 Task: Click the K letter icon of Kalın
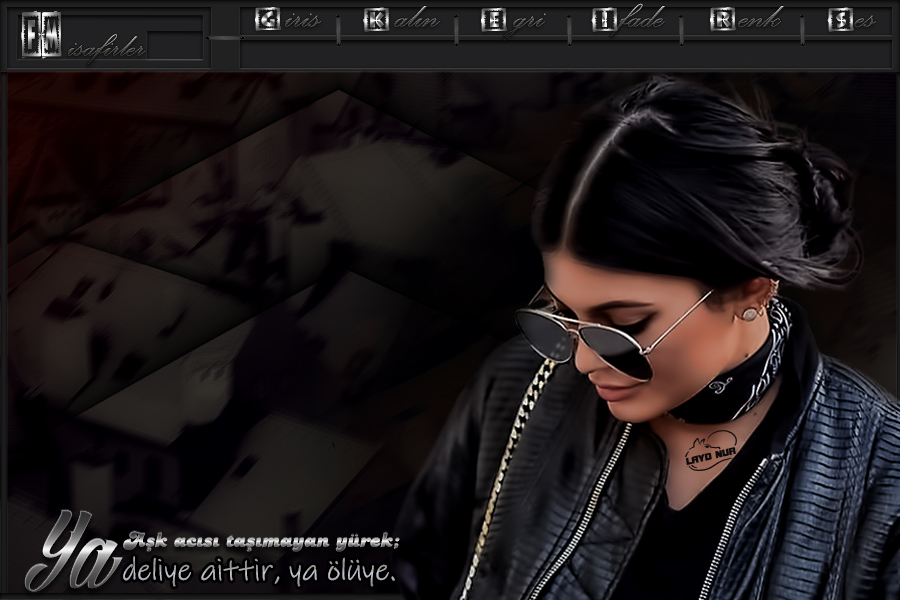[376, 20]
